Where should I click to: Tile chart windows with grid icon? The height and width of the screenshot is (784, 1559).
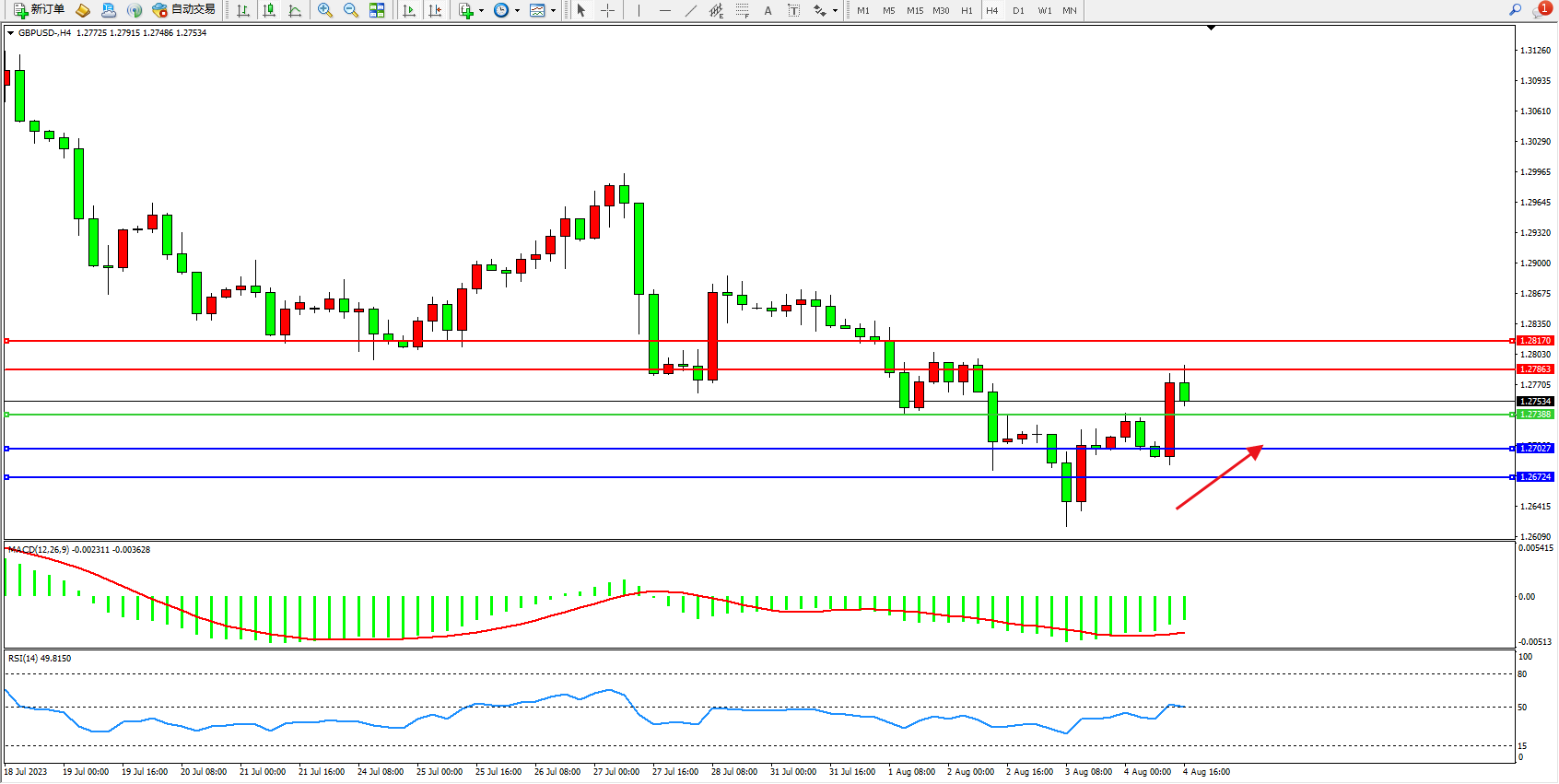377,10
